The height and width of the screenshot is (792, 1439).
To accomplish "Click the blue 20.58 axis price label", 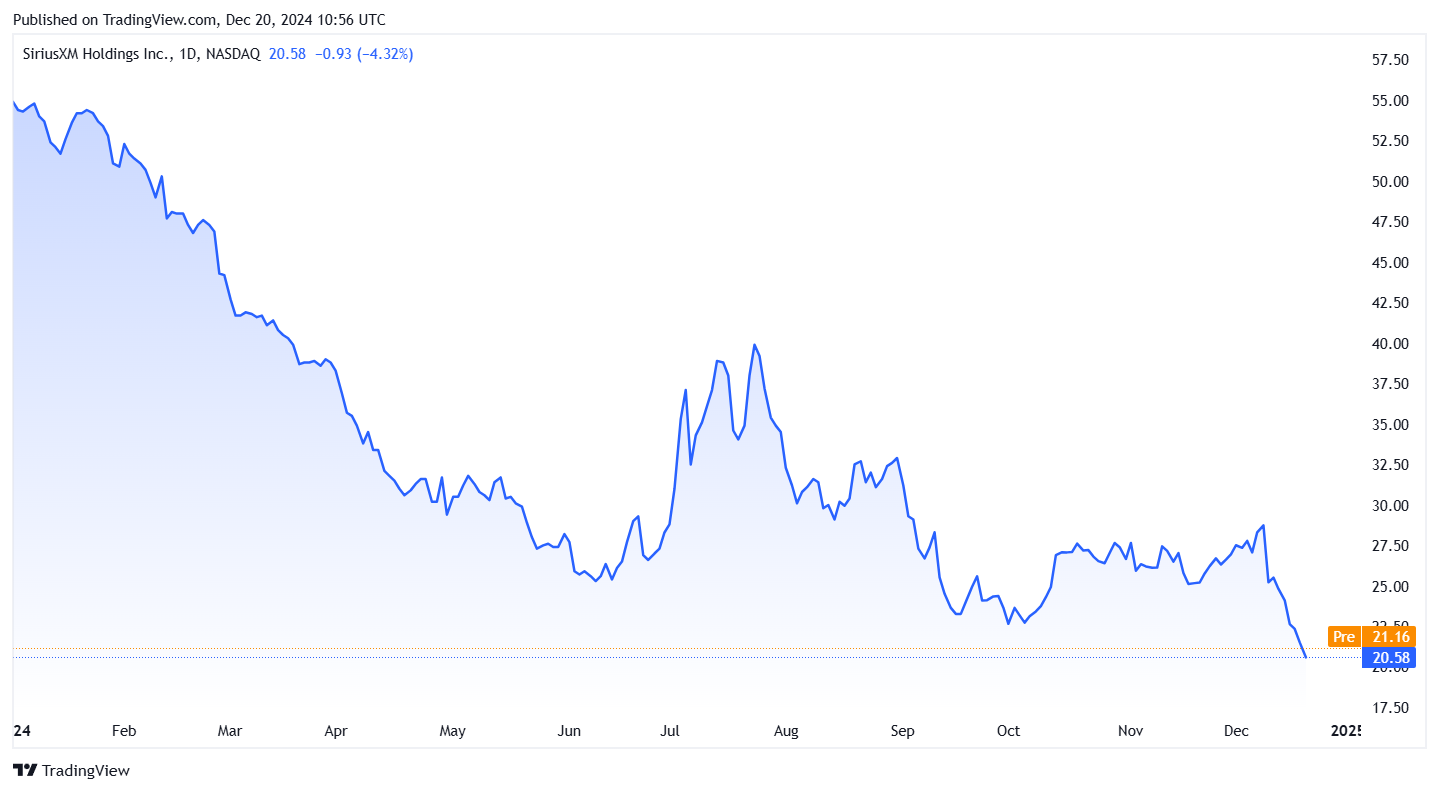I will point(1389,657).
